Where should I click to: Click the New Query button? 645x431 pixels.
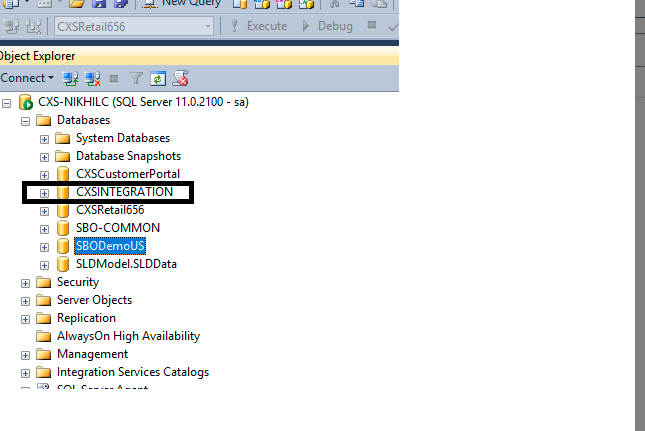click(x=182, y=4)
